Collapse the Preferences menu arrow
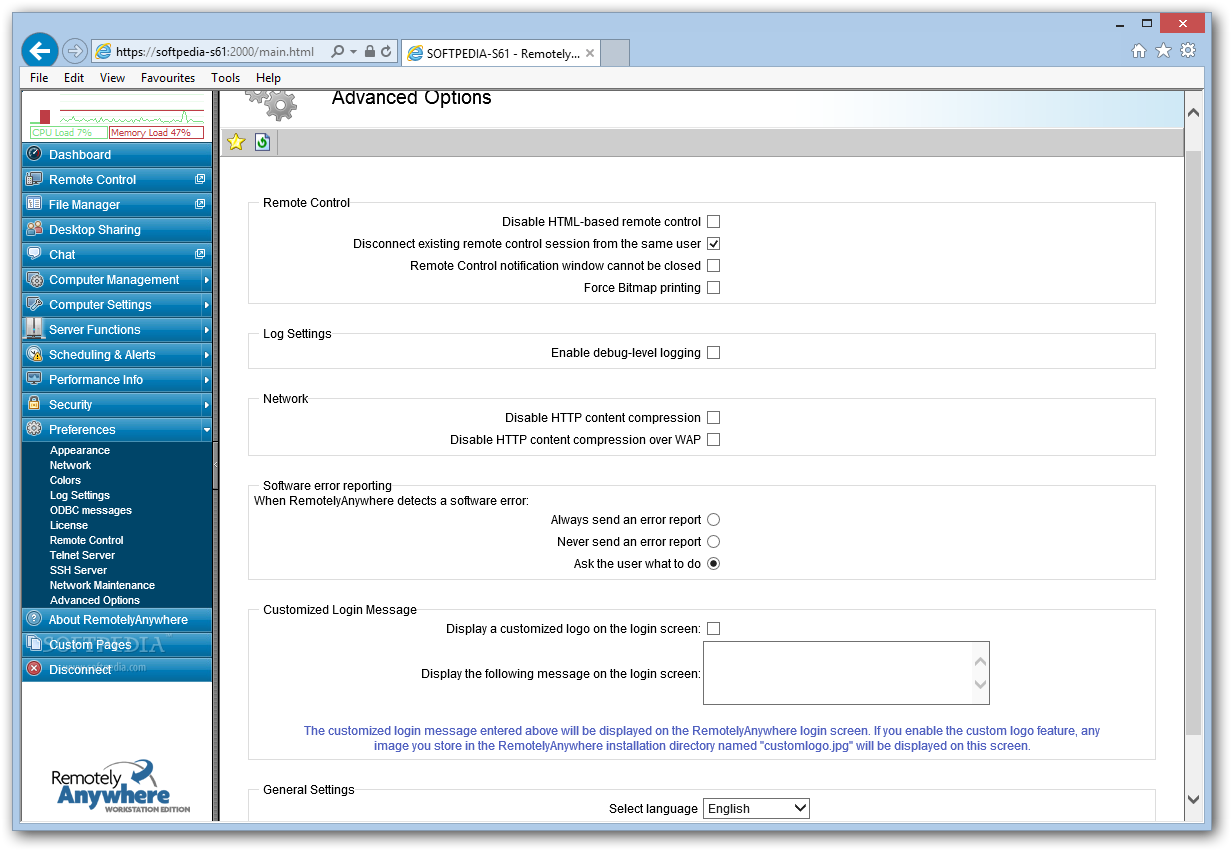The width and height of the screenshot is (1232, 851). tap(207, 430)
